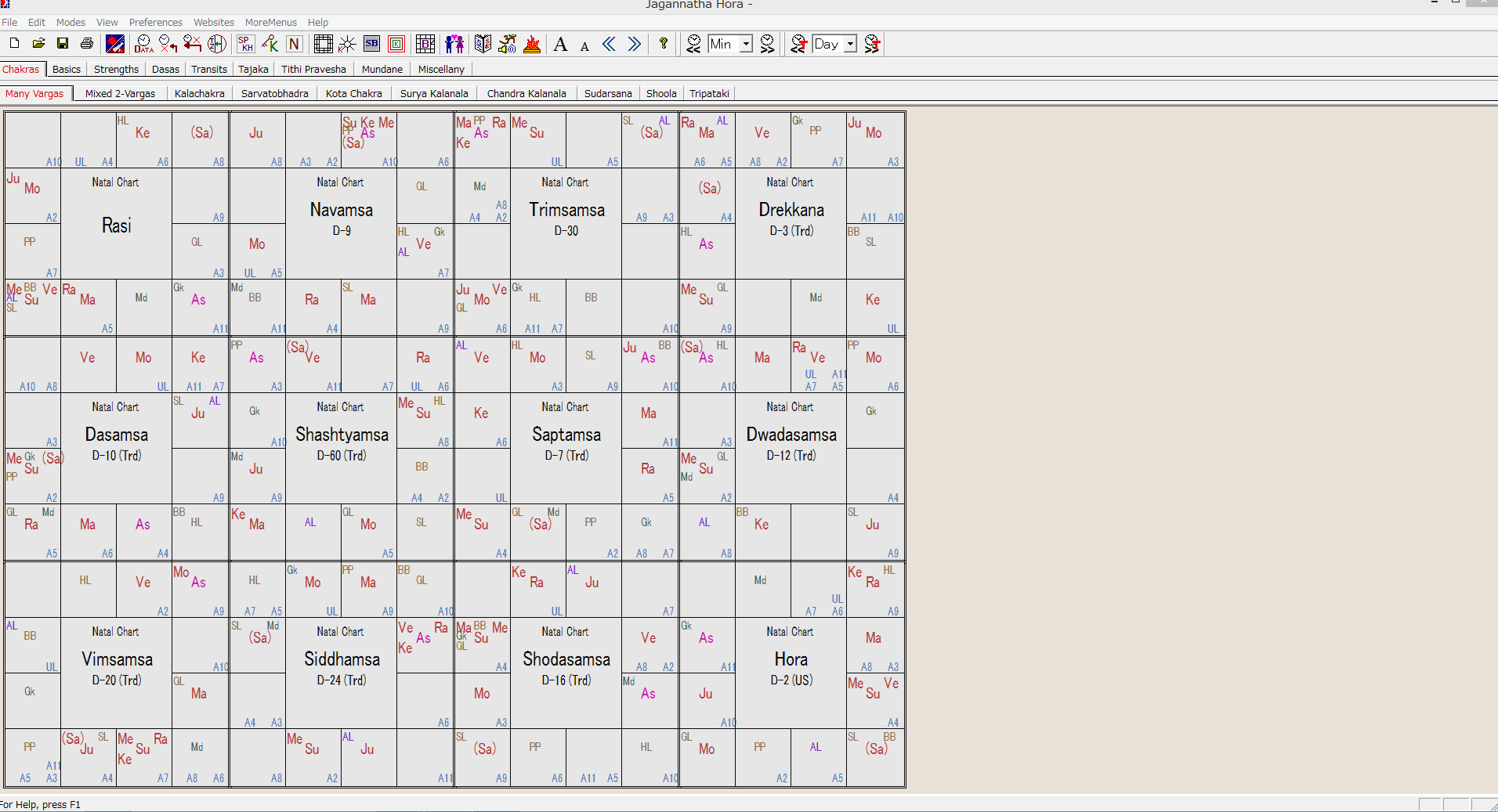Save the chart with floppy disk icon

tap(63, 44)
